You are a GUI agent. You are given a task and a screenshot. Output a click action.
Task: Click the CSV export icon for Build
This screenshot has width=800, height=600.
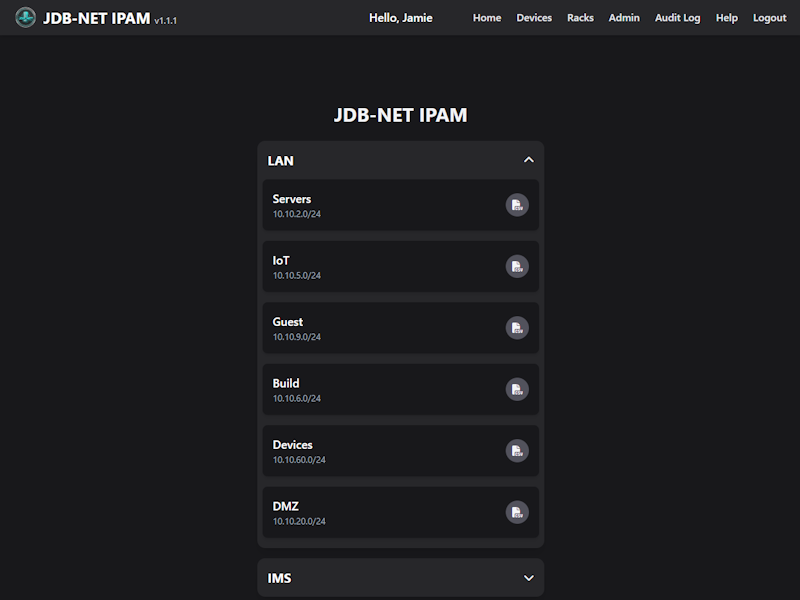pos(517,389)
